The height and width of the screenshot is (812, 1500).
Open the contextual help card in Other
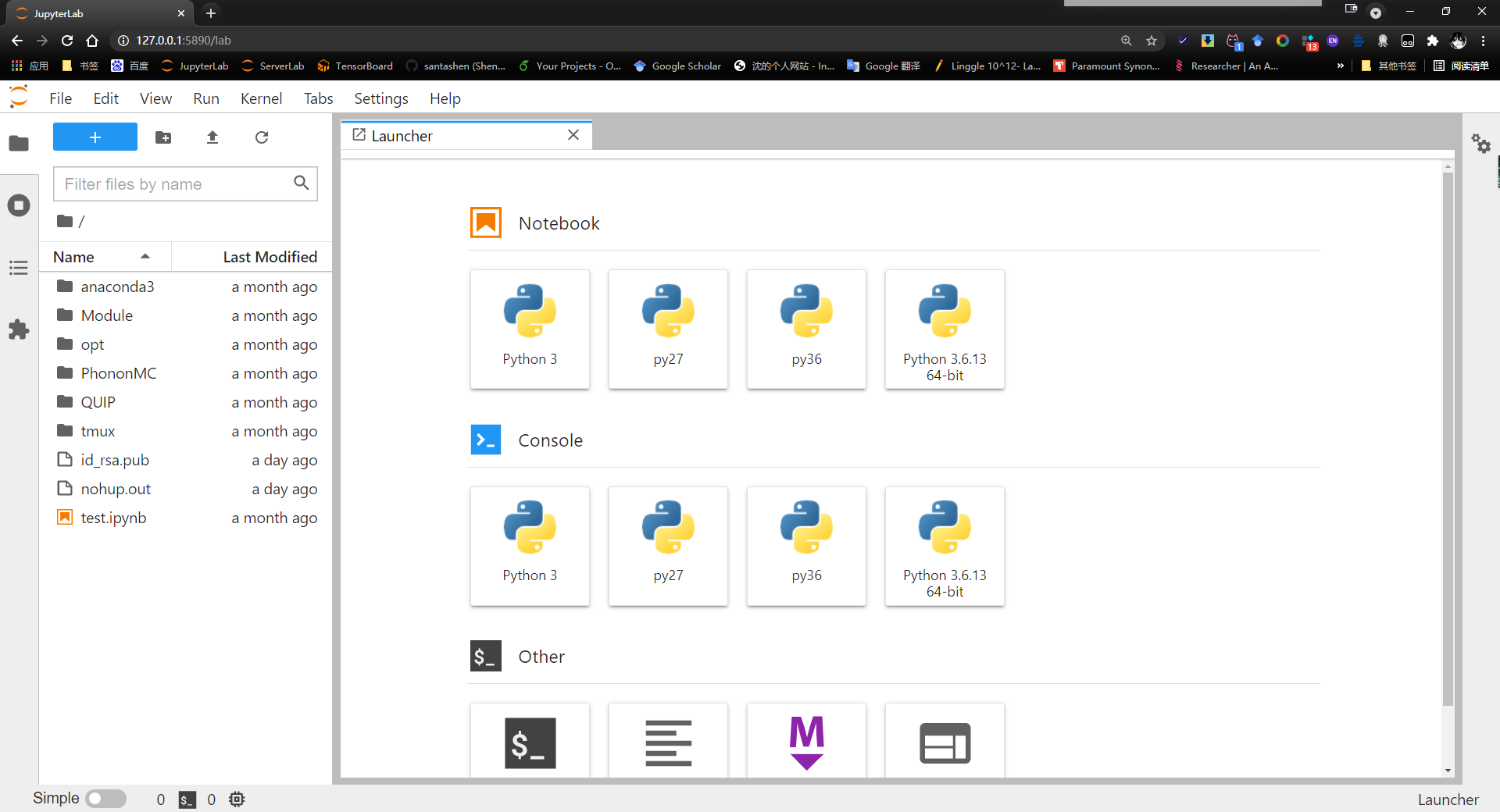(945, 741)
